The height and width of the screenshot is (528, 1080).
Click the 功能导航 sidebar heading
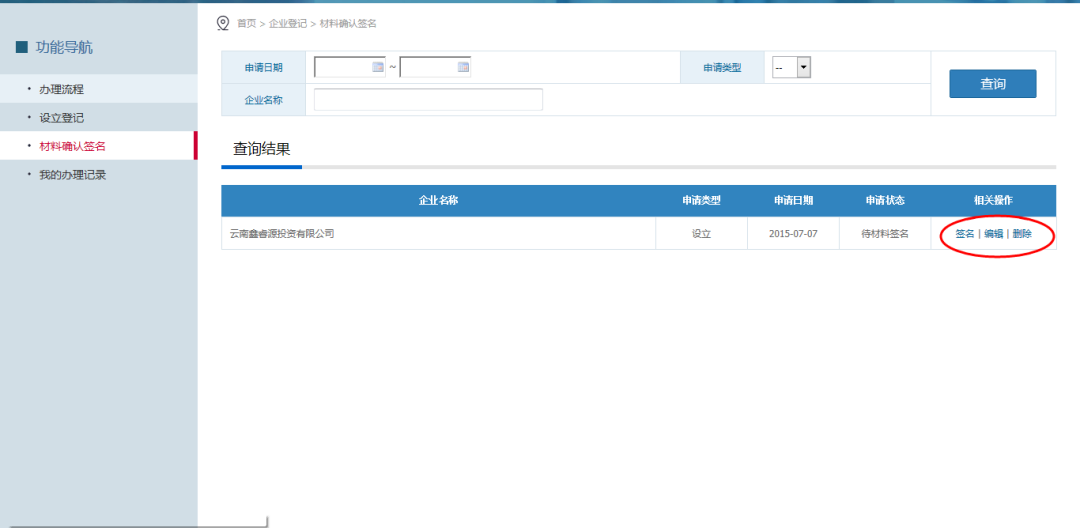(64, 47)
